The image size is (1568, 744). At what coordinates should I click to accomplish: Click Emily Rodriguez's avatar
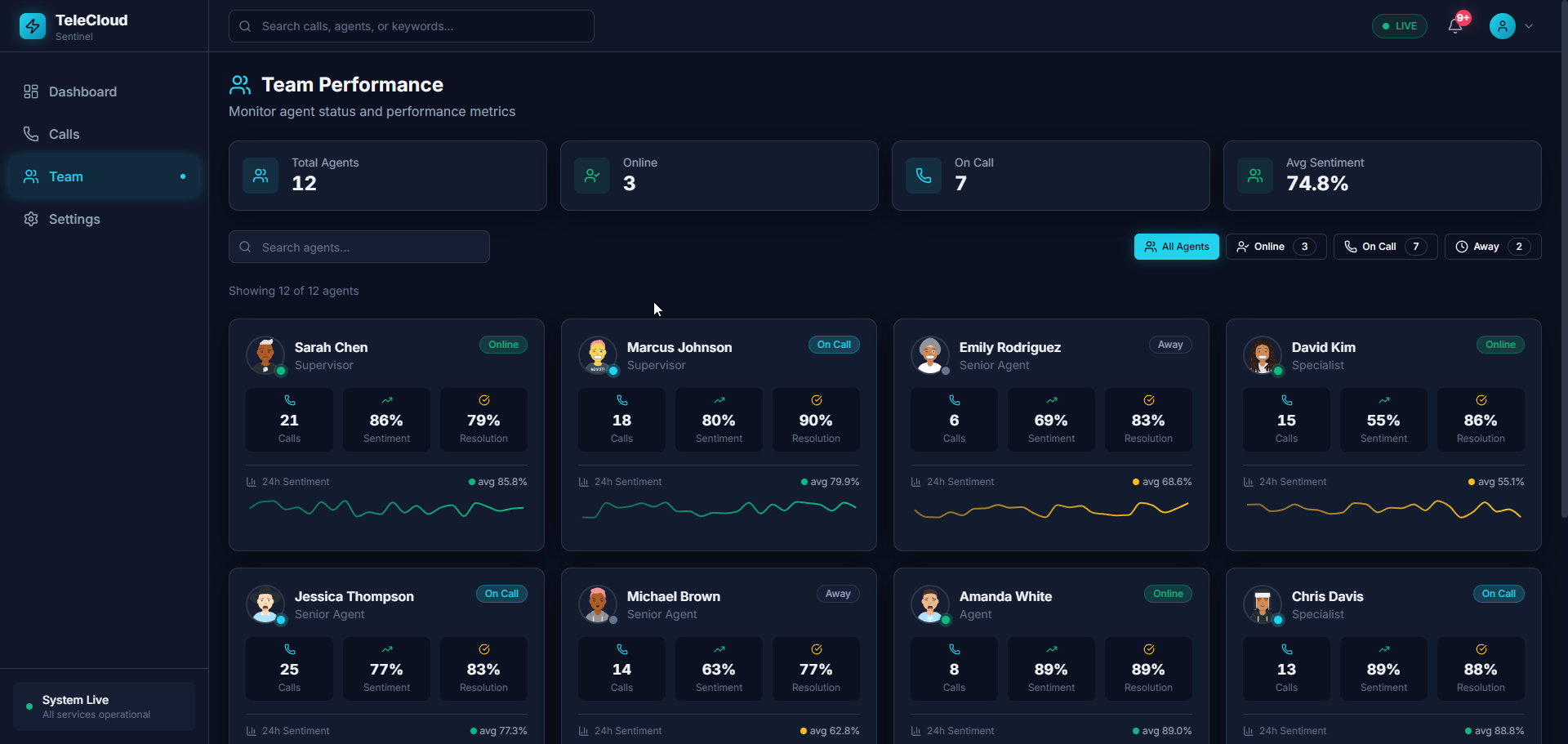point(930,355)
